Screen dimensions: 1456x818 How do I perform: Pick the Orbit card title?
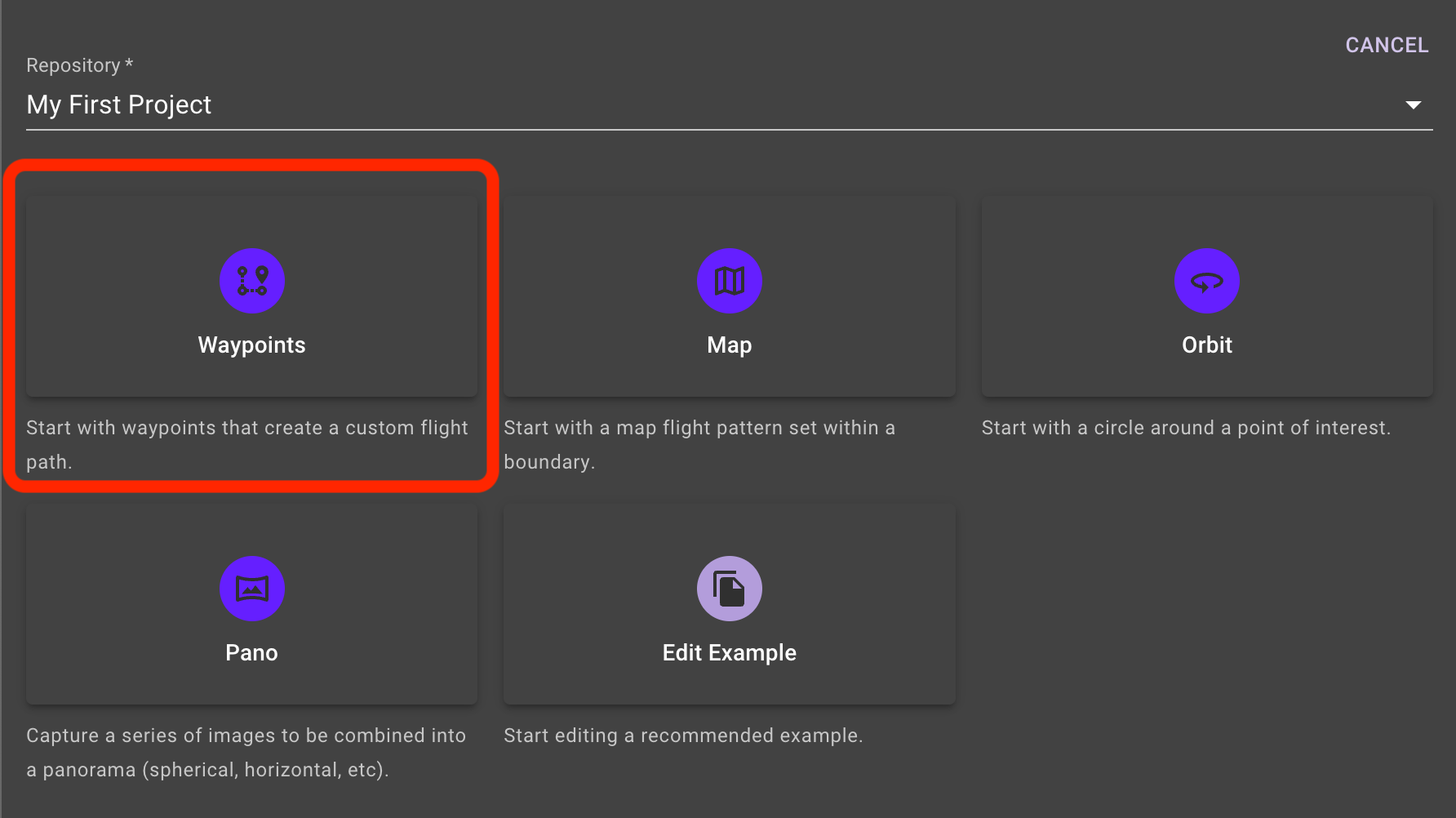[x=1207, y=345]
